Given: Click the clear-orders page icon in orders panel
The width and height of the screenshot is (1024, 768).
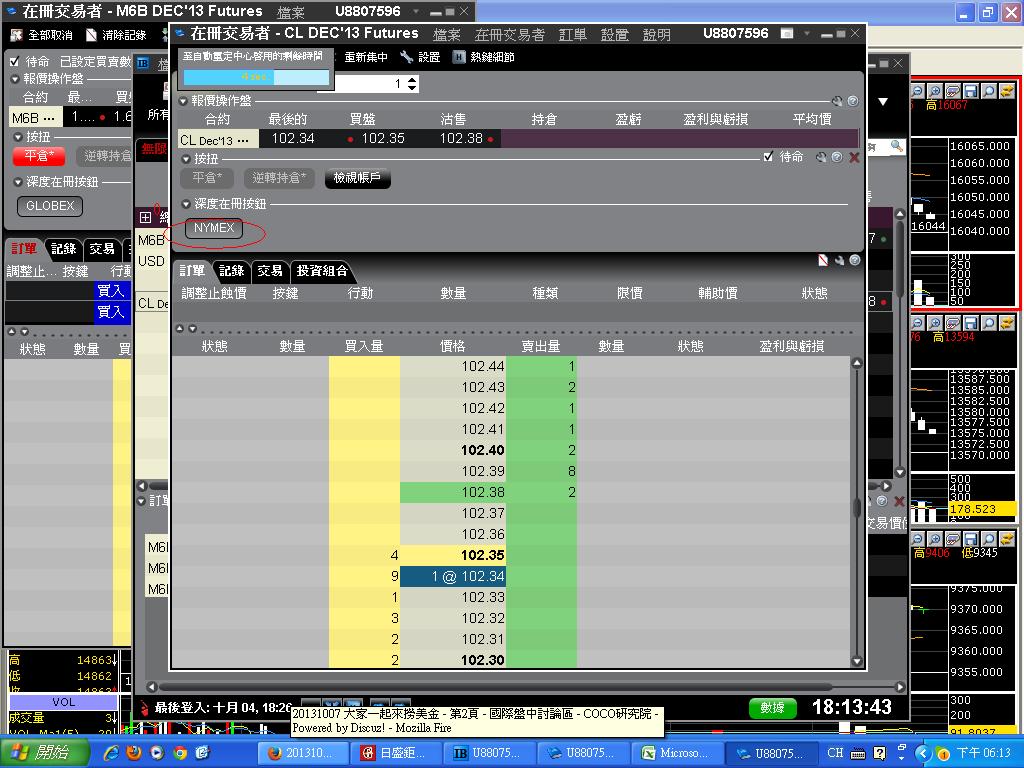Looking at the screenshot, I should [824, 261].
